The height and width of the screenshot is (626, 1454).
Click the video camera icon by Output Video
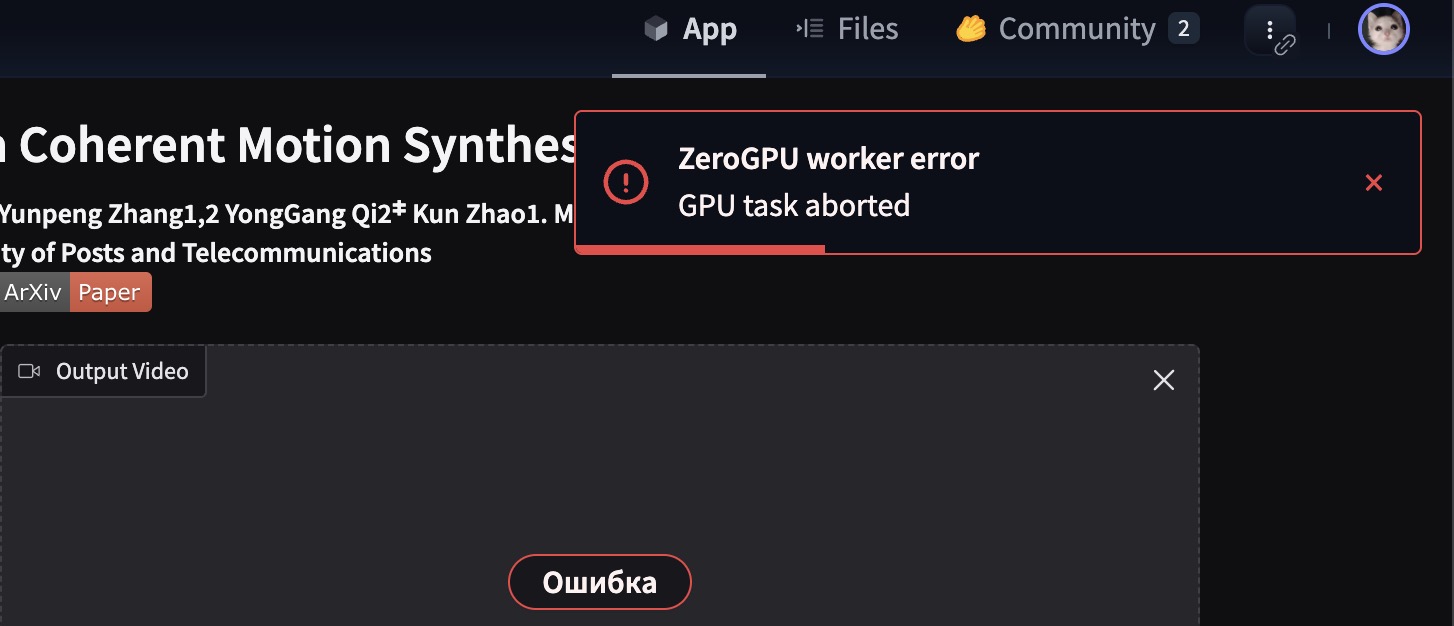pyautogui.click(x=30, y=372)
